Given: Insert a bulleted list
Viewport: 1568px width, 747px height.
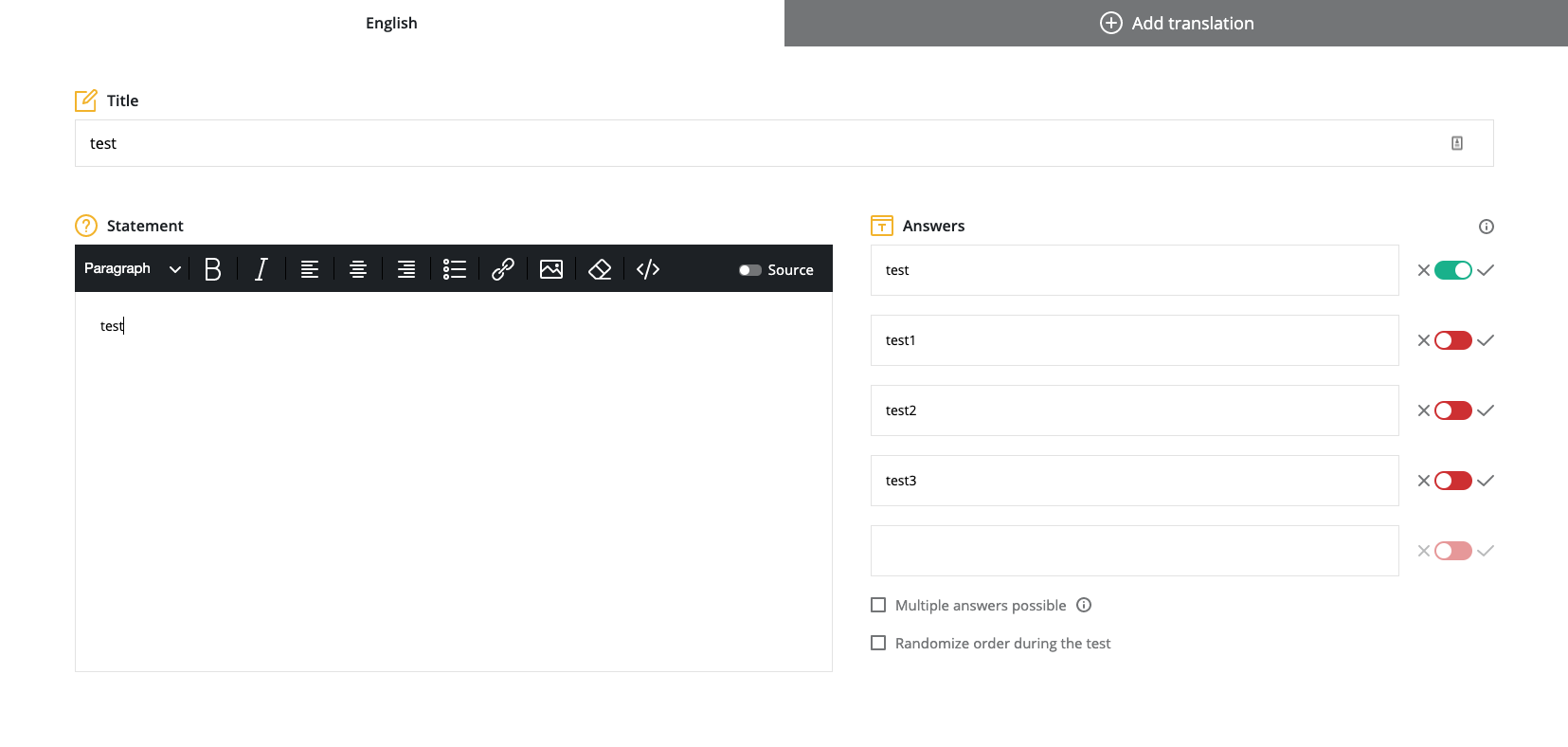Looking at the screenshot, I should (455, 269).
